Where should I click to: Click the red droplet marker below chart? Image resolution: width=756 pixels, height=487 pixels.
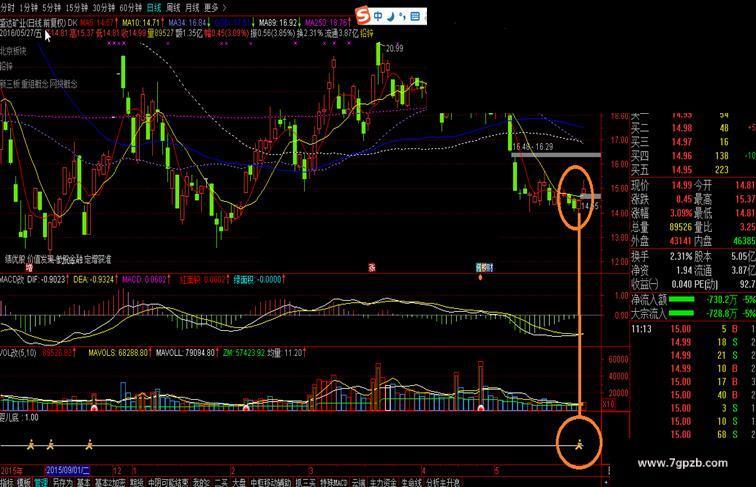480,277
